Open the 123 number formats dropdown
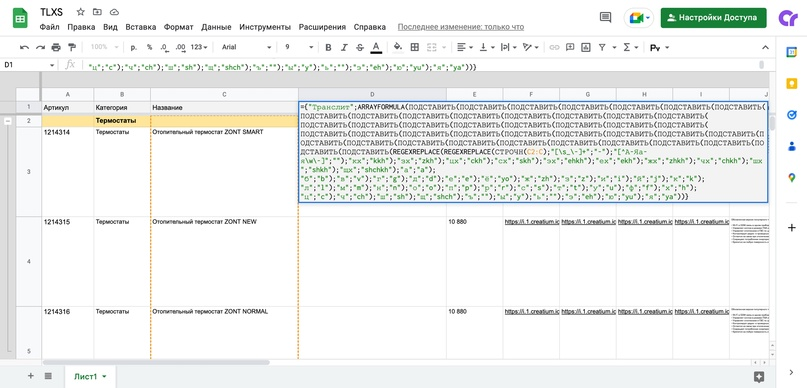807x388 pixels. coord(199,47)
